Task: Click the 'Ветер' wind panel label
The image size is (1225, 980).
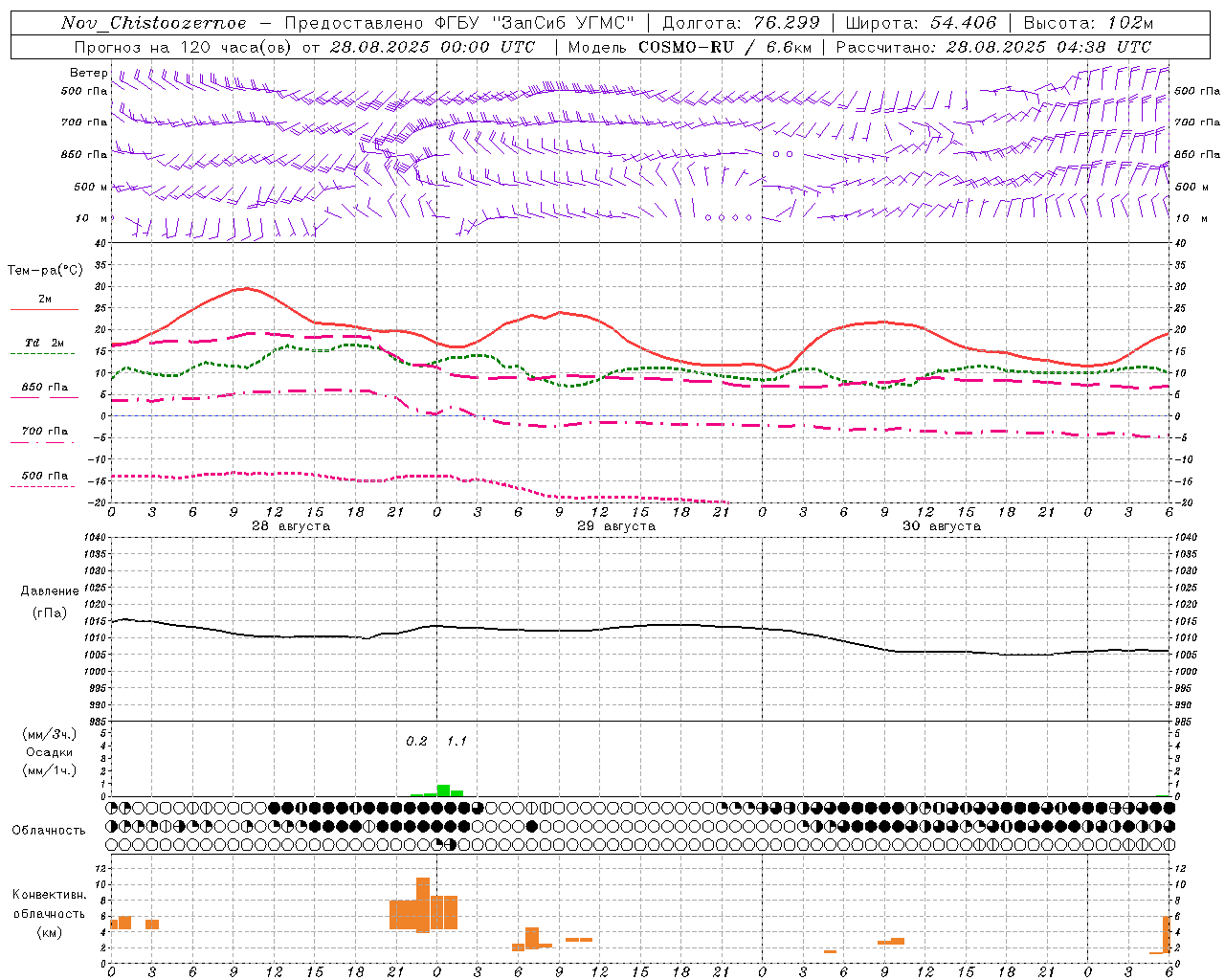Action: (88, 73)
